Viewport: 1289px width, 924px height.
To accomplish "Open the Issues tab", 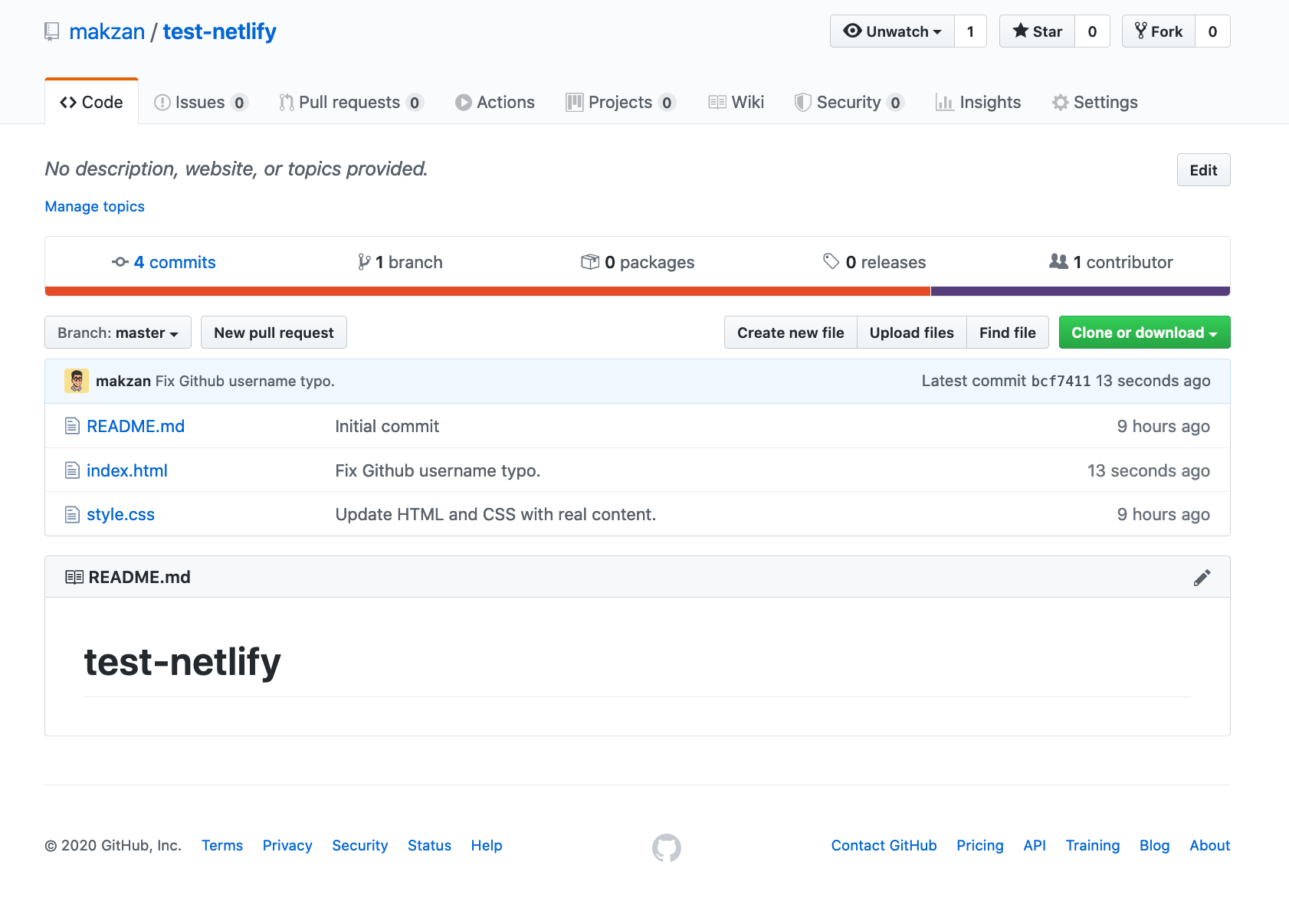I will (201, 102).
